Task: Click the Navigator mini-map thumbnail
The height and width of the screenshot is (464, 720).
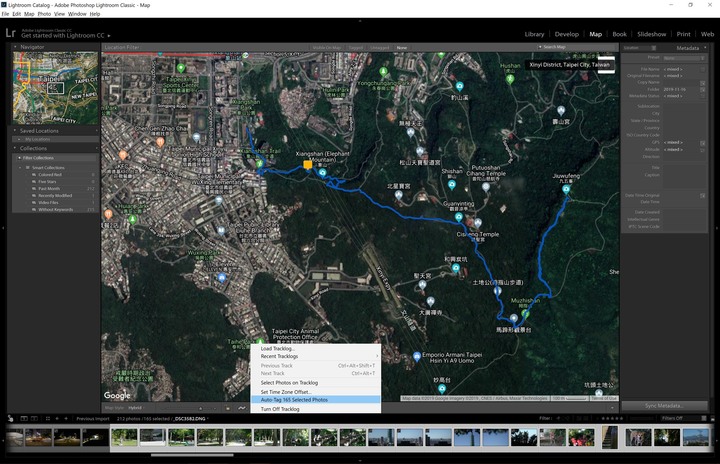Action: tap(56, 88)
